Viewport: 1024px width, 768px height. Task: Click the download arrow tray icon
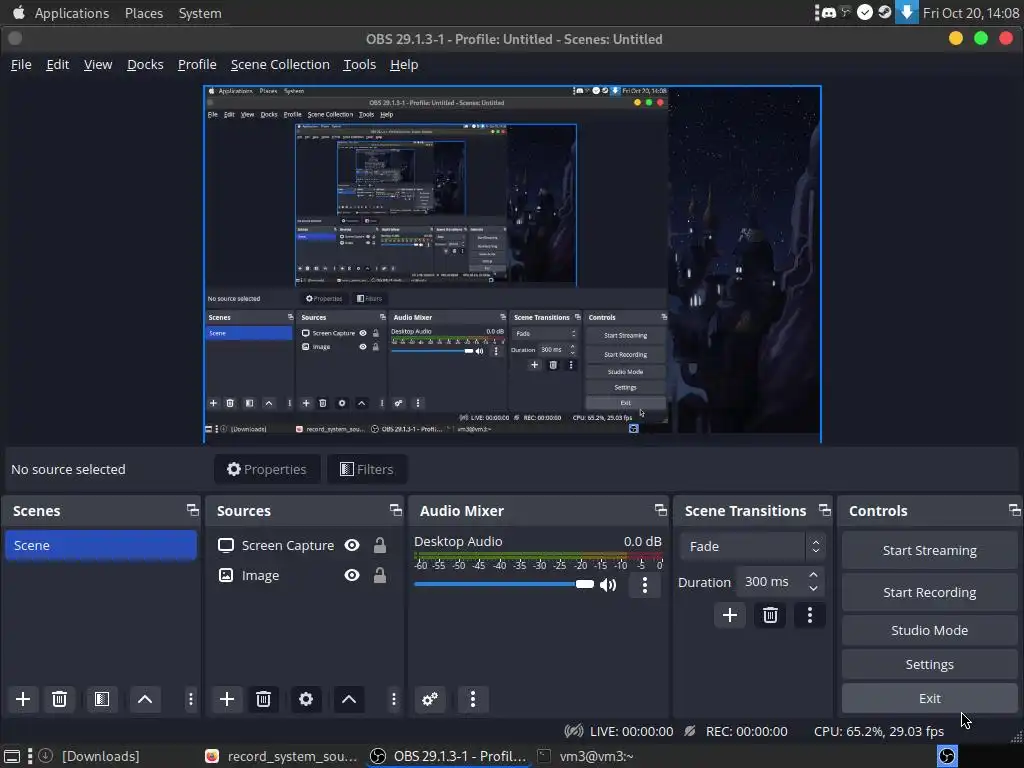[906, 12]
